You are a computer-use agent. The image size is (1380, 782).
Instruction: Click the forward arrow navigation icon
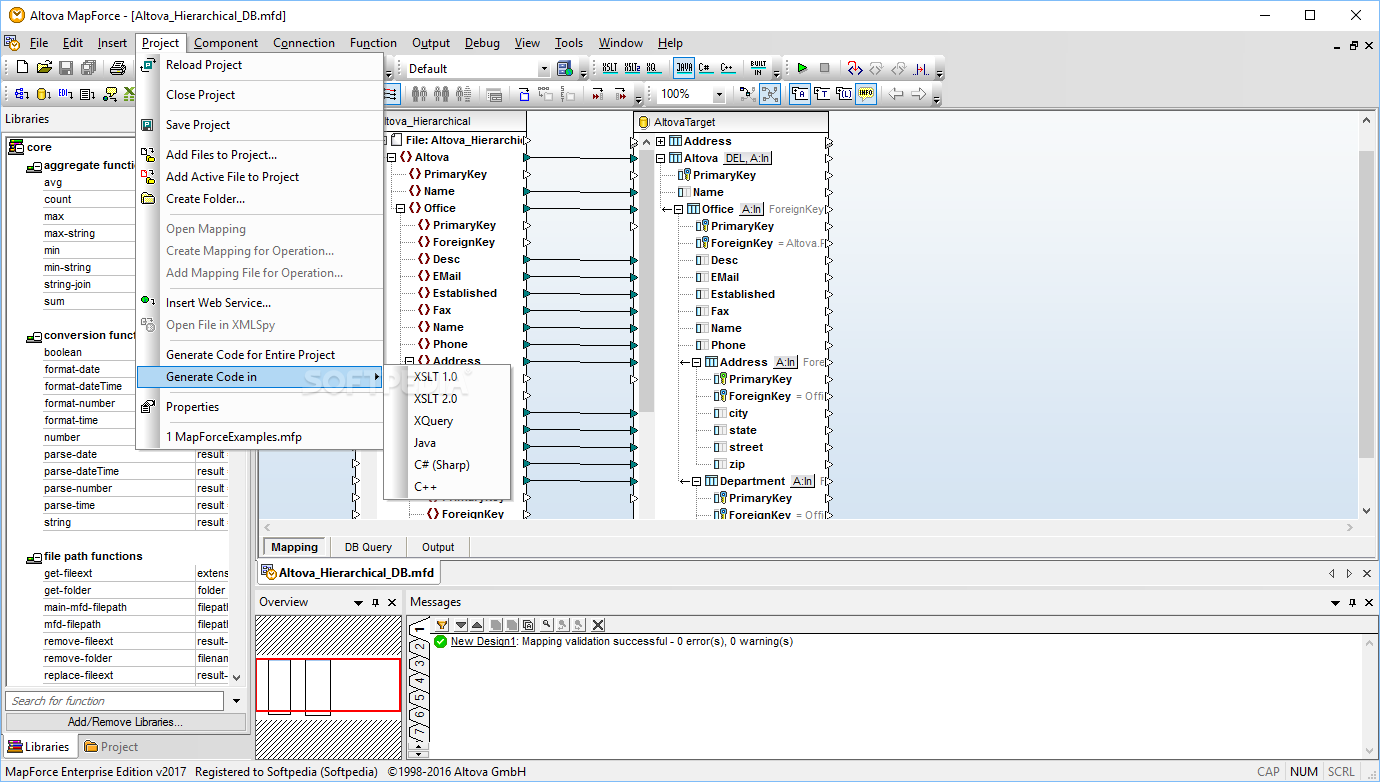(917, 94)
